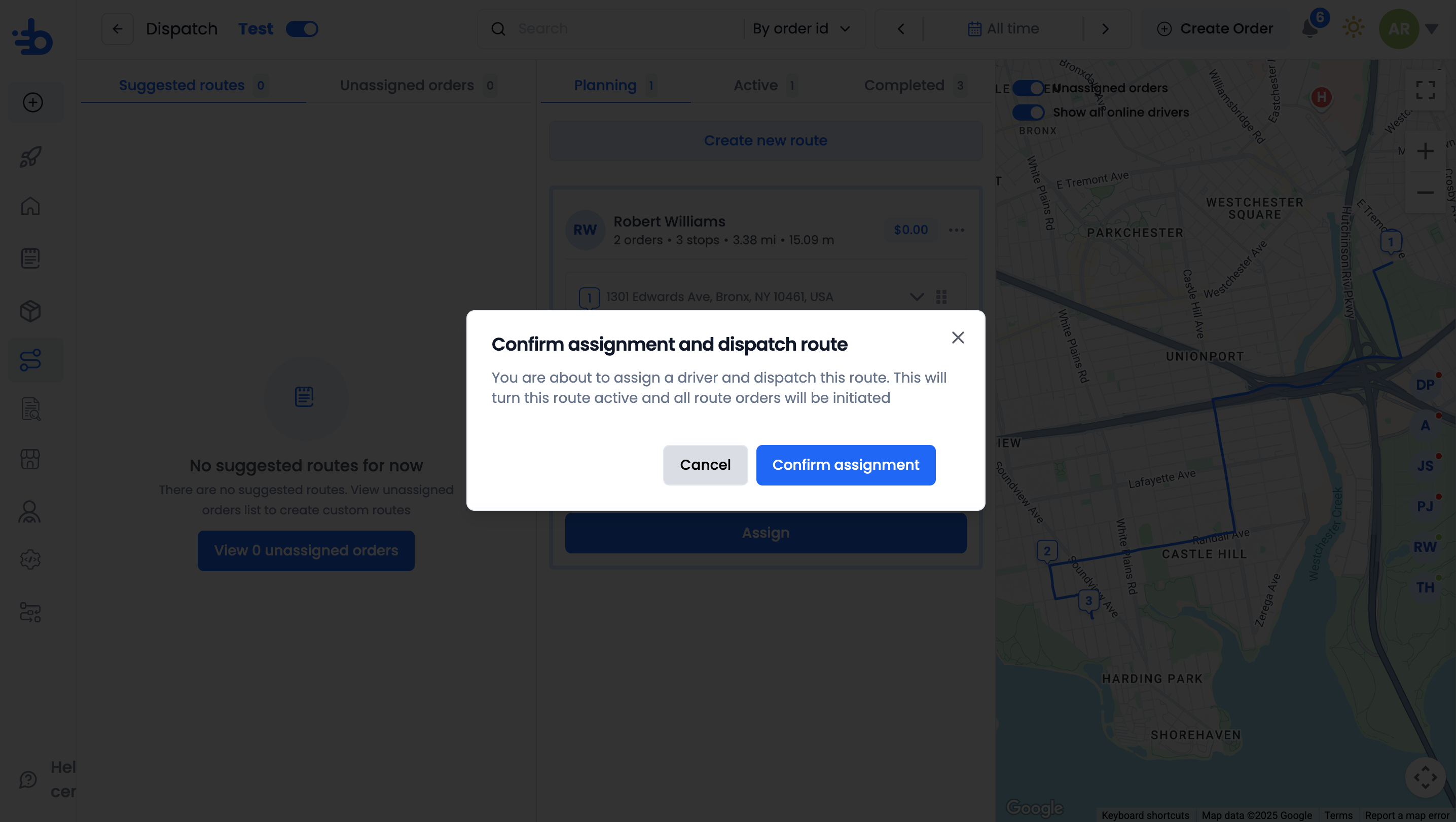Select driver DP on the map

(1425, 385)
